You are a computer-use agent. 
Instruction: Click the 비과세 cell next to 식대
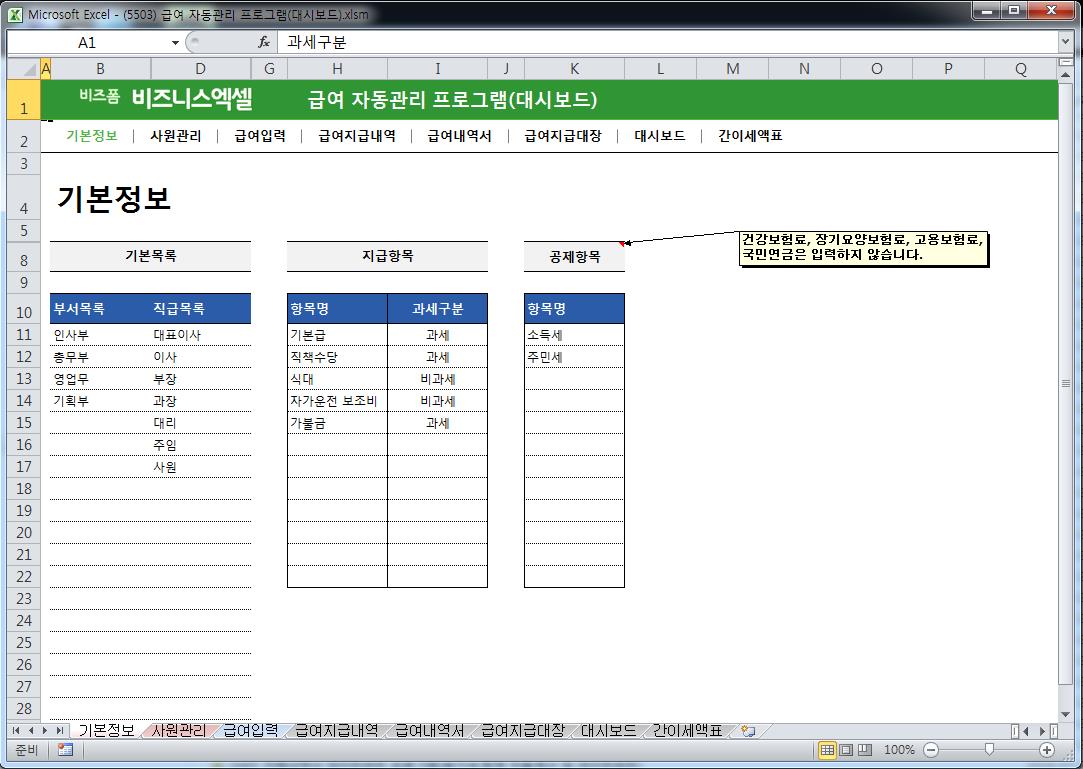437,379
